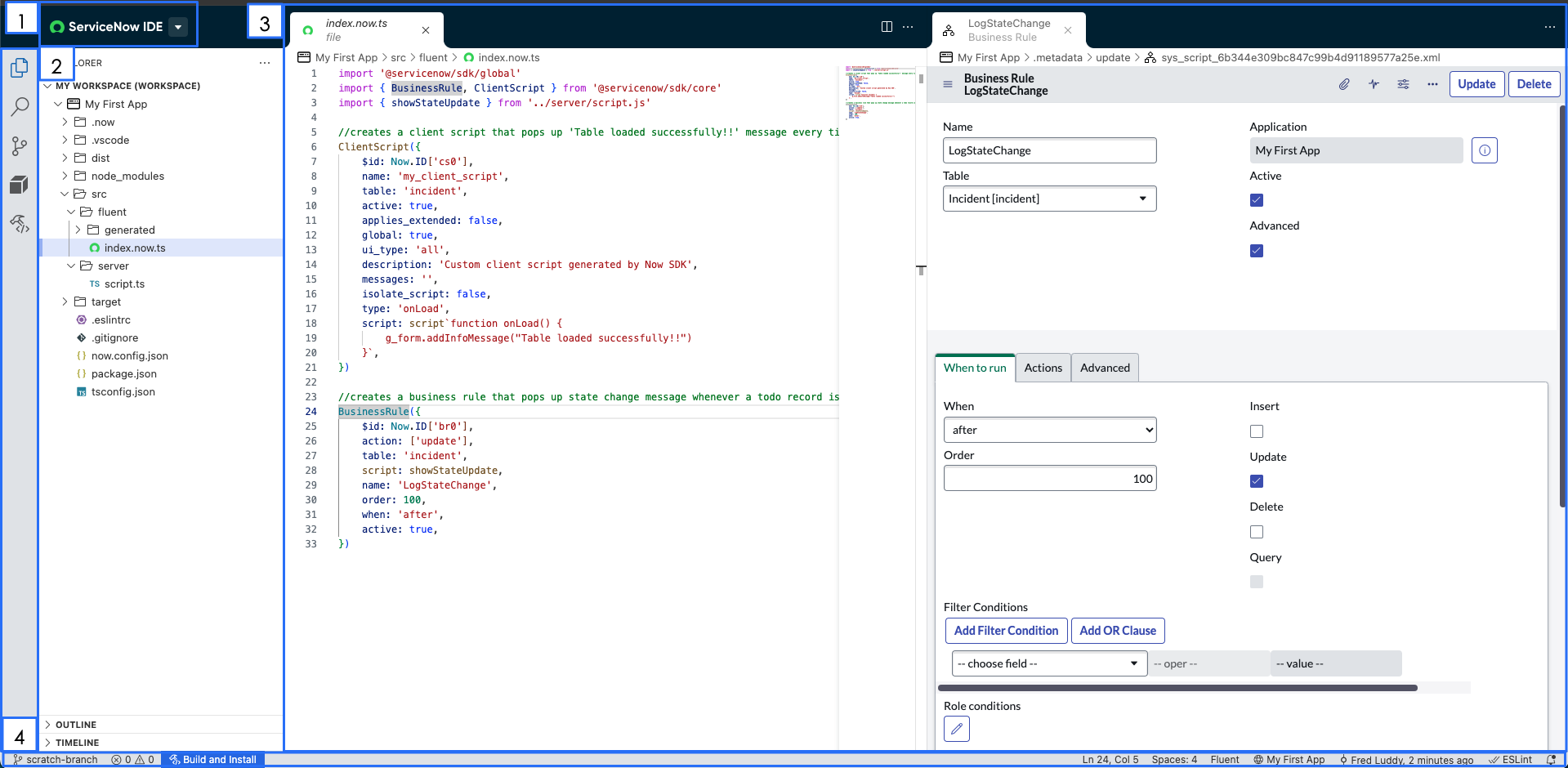Open more actions for the LogStateChange editor group
The width and height of the screenshot is (1568, 768).
coord(1549,27)
